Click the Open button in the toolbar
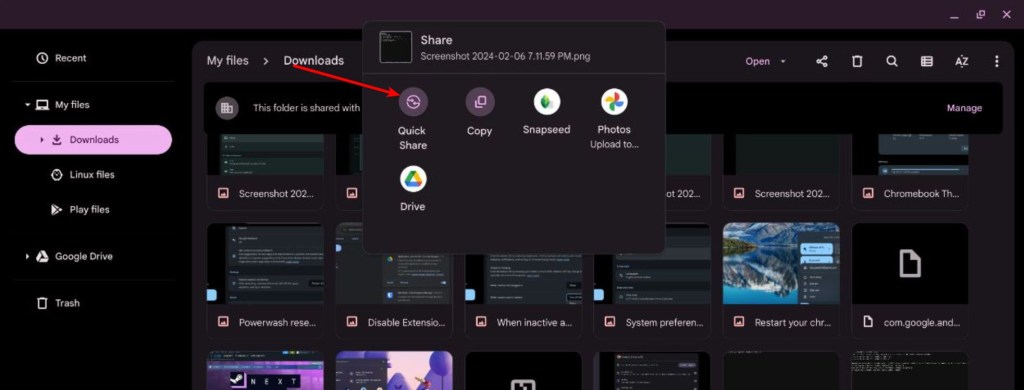Viewport: 1024px width, 390px height. pos(758,61)
